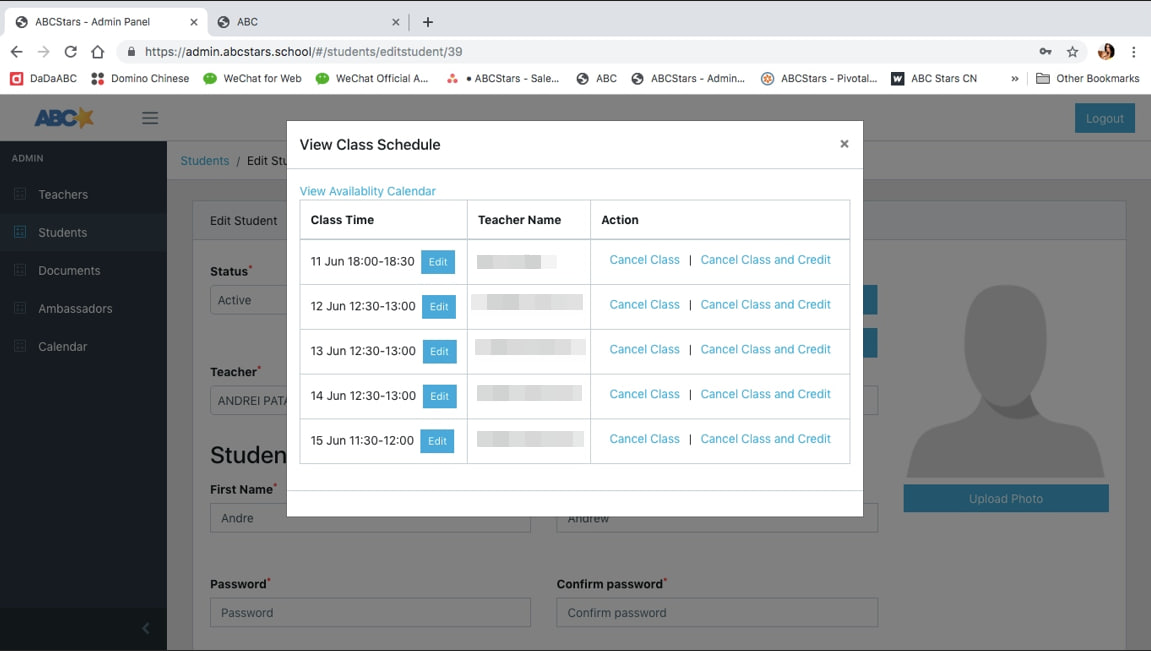Edit the 12 Jun 12:30-13:00 class
The image size is (1151, 651).
[439, 307]
